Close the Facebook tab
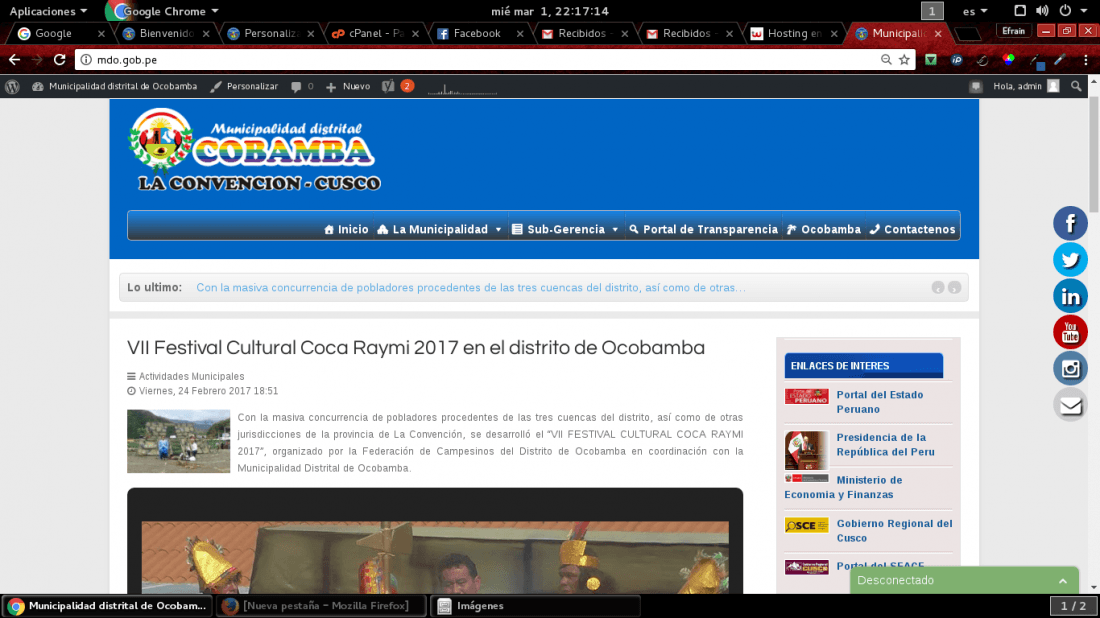Viewport: 1100px width, 618px height. pyautogui.click(x=520, y=33)
